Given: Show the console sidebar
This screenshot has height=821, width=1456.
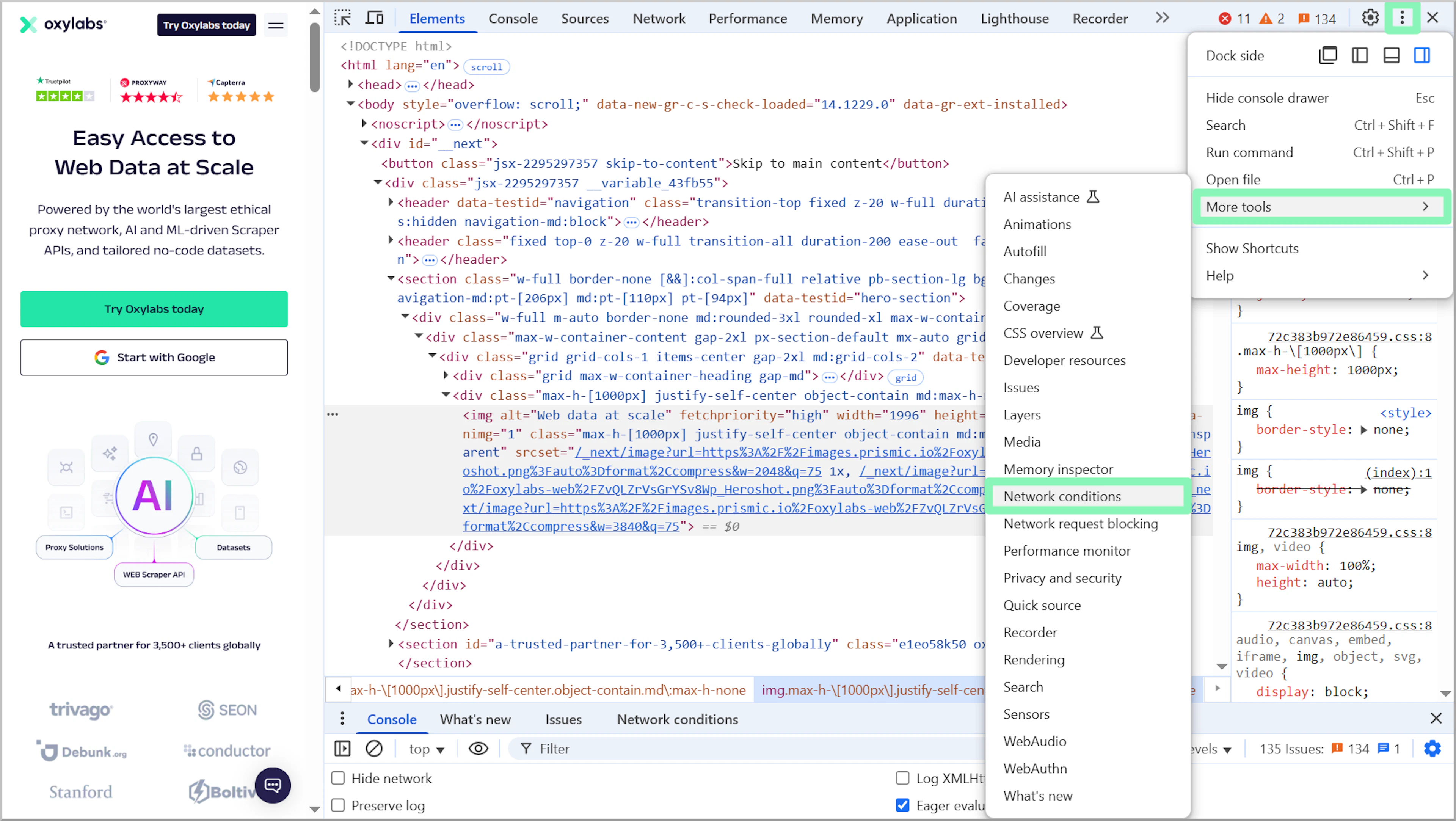Looking at the screenshot, I should point(342,749).
